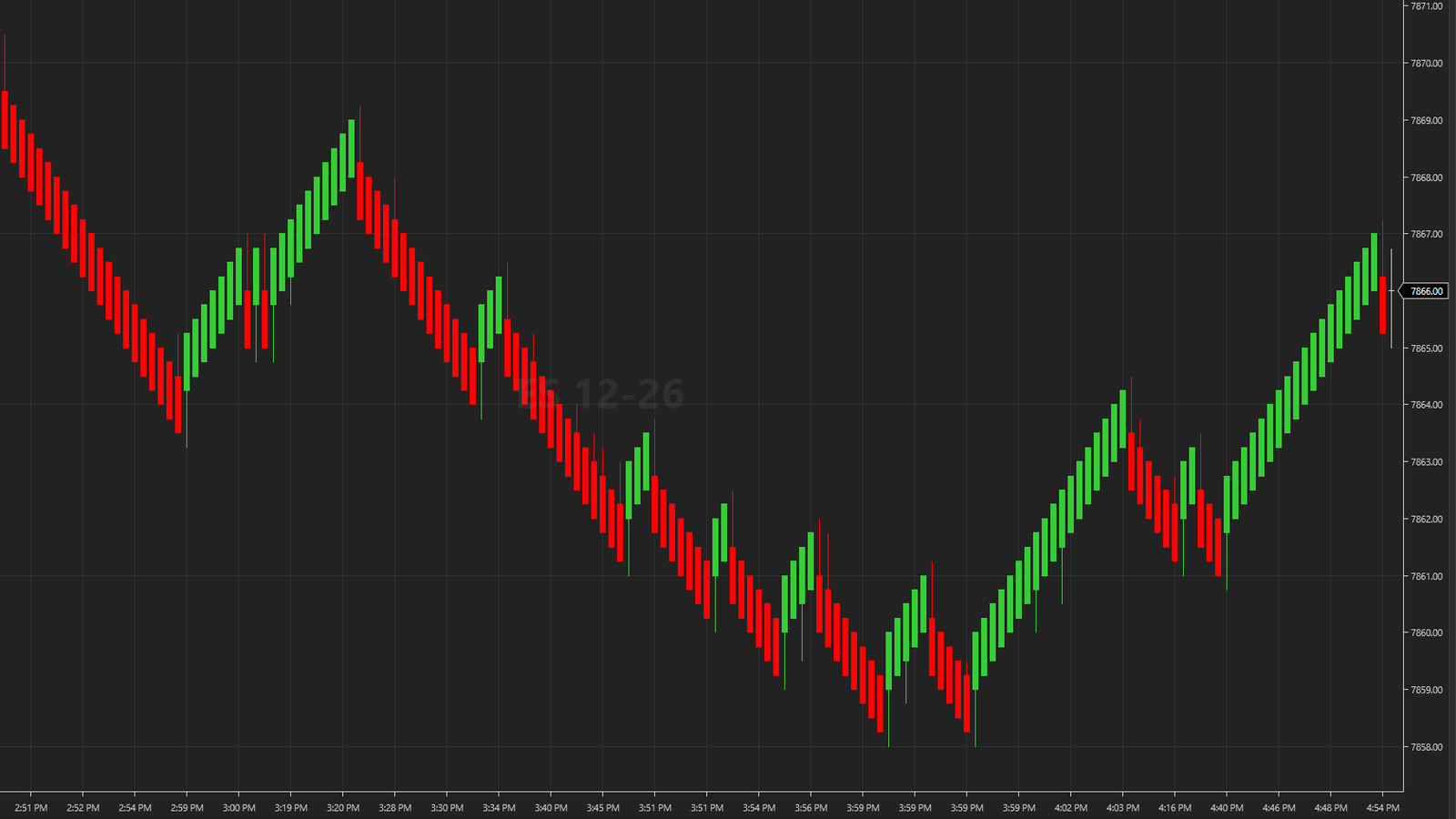Click the 7858.00 price axis label
1456x819 pixels.
pyautogui.click(x=1426, y=747)
